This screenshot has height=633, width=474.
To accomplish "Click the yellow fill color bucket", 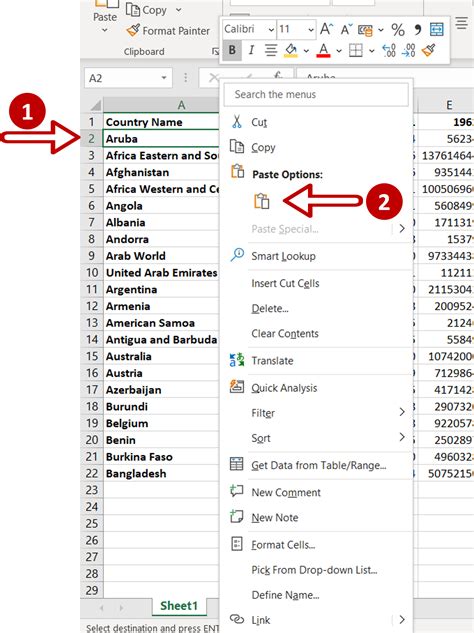I will point(291,51).
